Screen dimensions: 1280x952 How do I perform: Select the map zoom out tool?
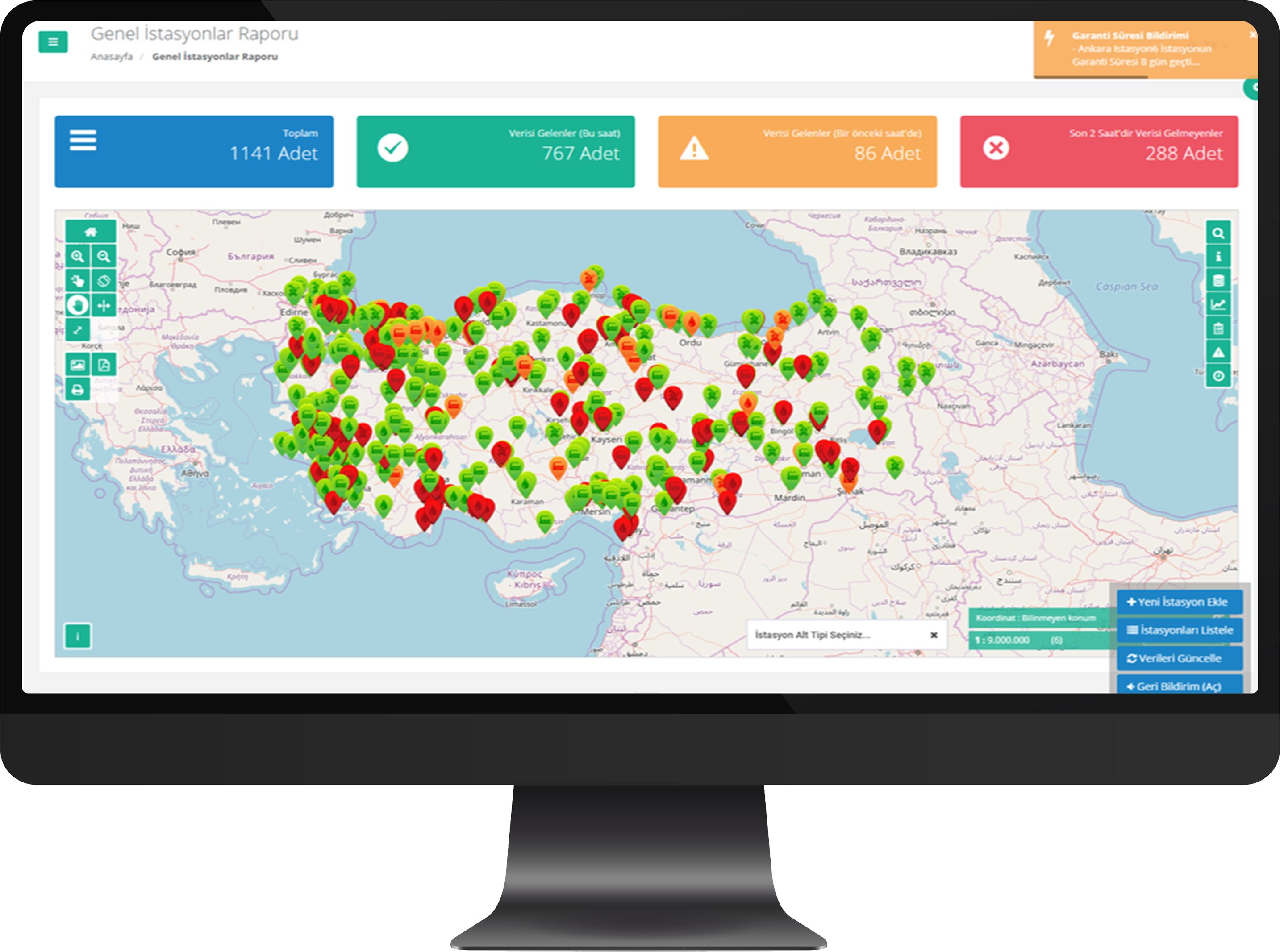(x=104, y=257)
